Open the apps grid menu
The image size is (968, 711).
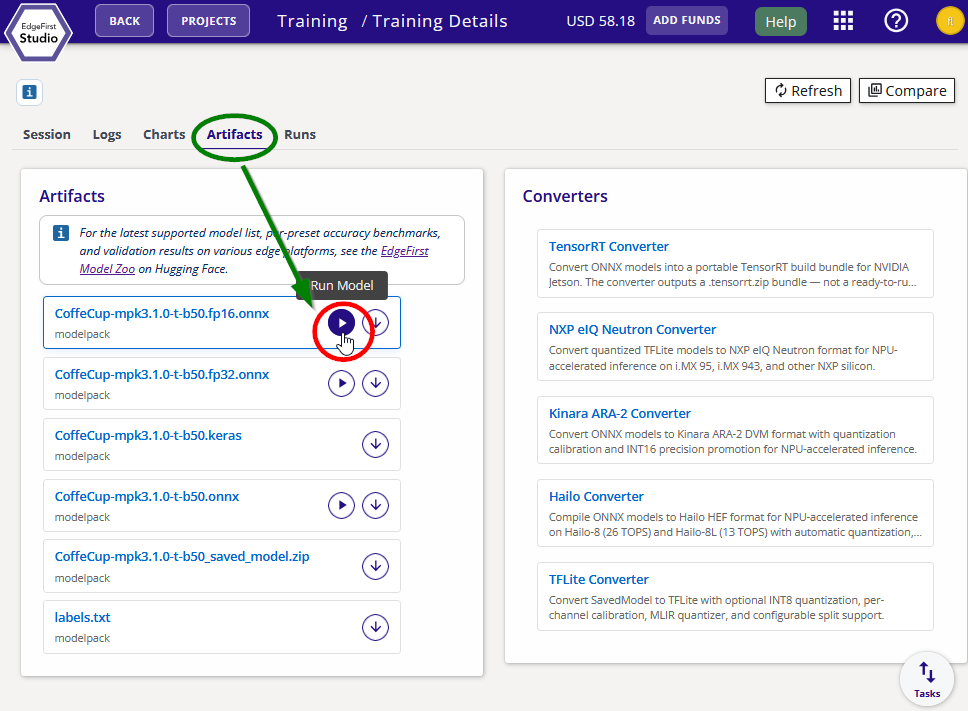pos(843,21)
